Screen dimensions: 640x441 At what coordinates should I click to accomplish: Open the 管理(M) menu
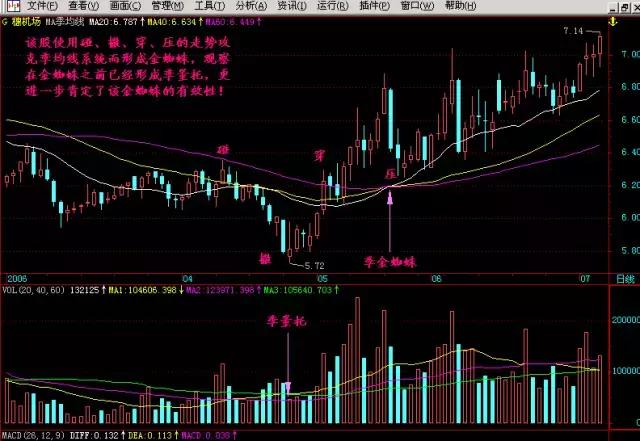click(167, 6)
